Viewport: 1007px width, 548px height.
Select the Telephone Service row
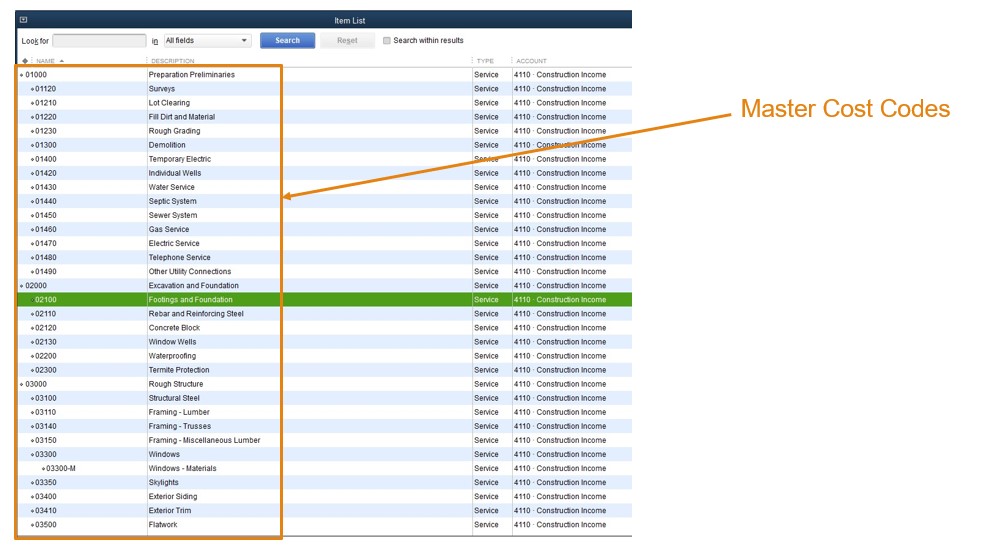point(324,258)
